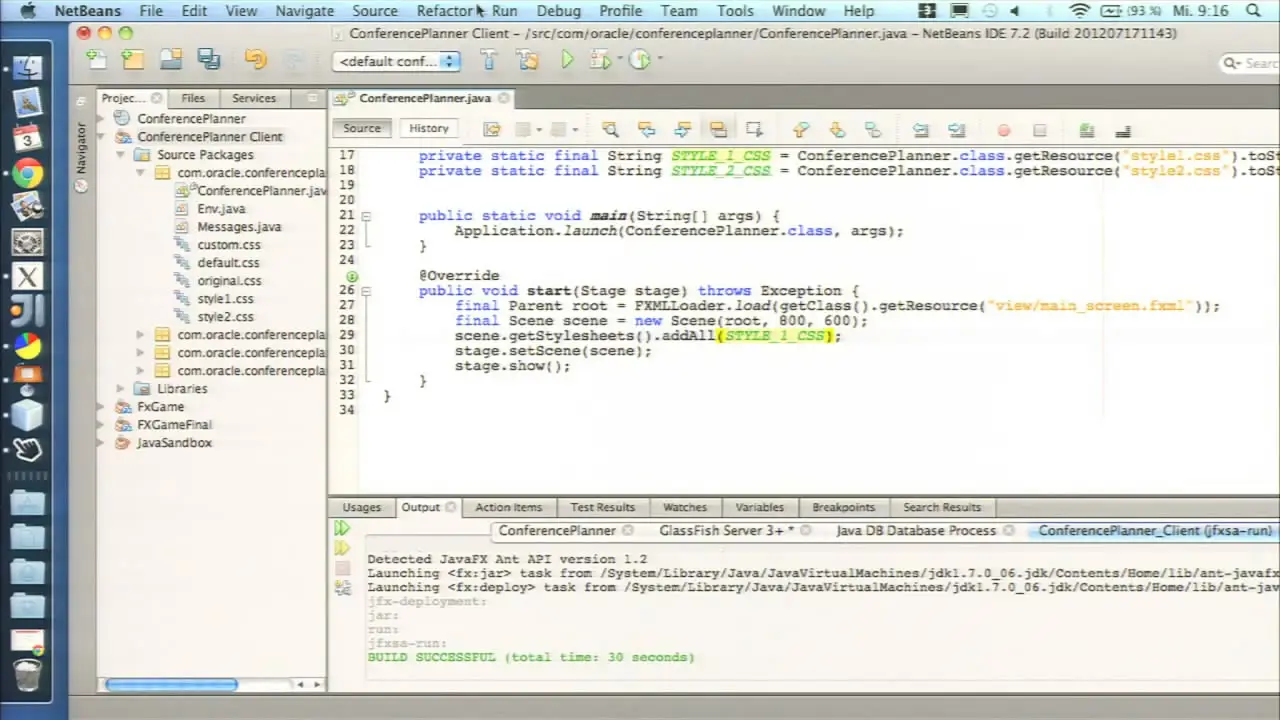Open the Test Results tab
This screenshot has height=720, width=1280.
tap(602, 507)
